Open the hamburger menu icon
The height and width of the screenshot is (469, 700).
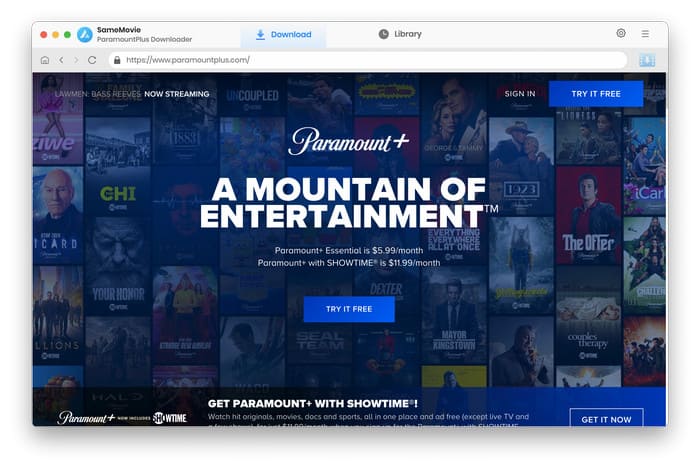click(645, 34)
